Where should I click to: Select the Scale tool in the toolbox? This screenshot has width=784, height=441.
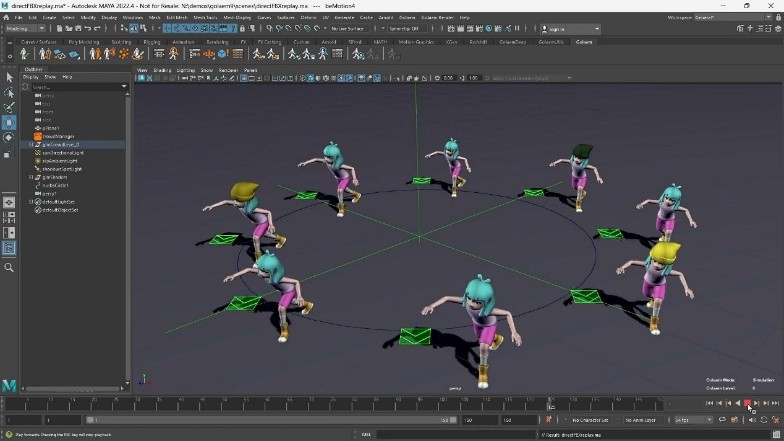click(x=9, y=154)
